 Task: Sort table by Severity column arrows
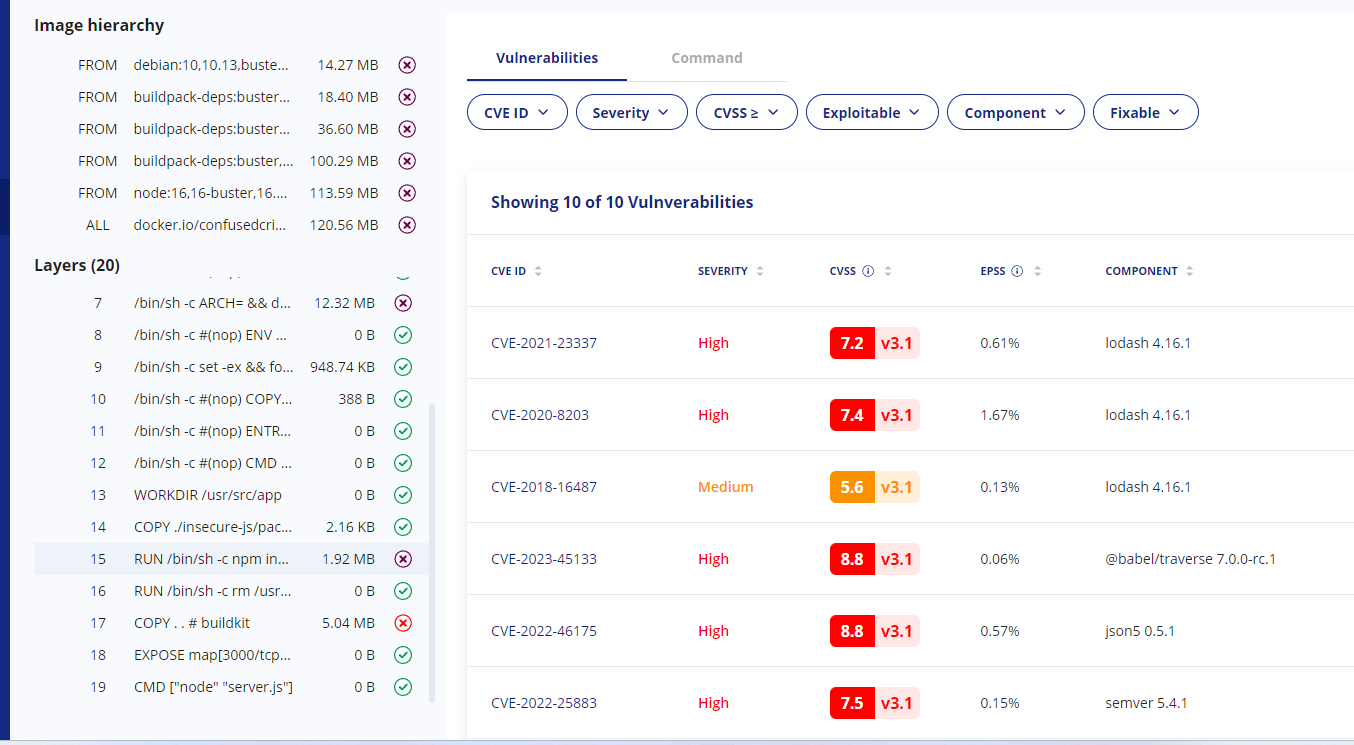[x=760, y=271]
